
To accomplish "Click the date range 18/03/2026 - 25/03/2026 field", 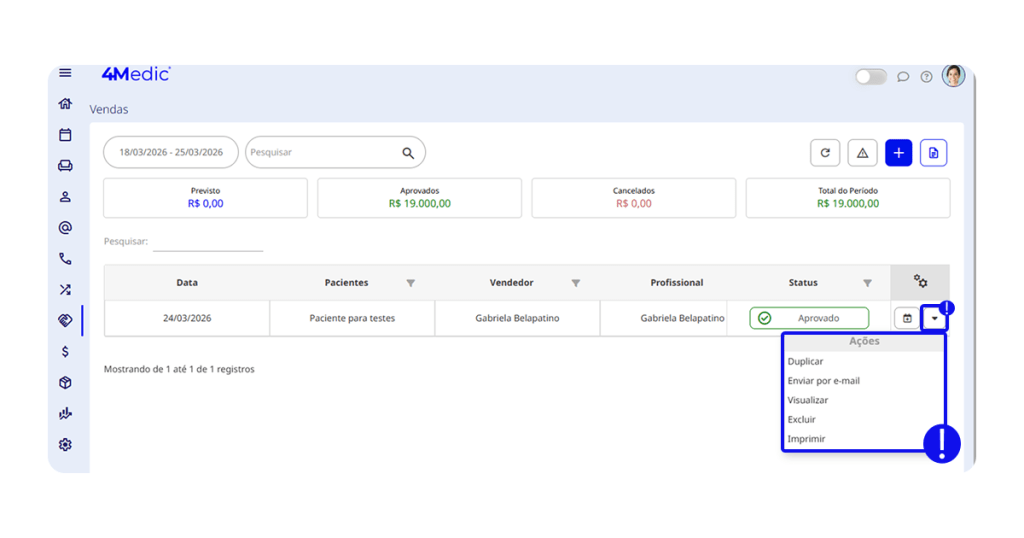I will click(x=171, y=153).
